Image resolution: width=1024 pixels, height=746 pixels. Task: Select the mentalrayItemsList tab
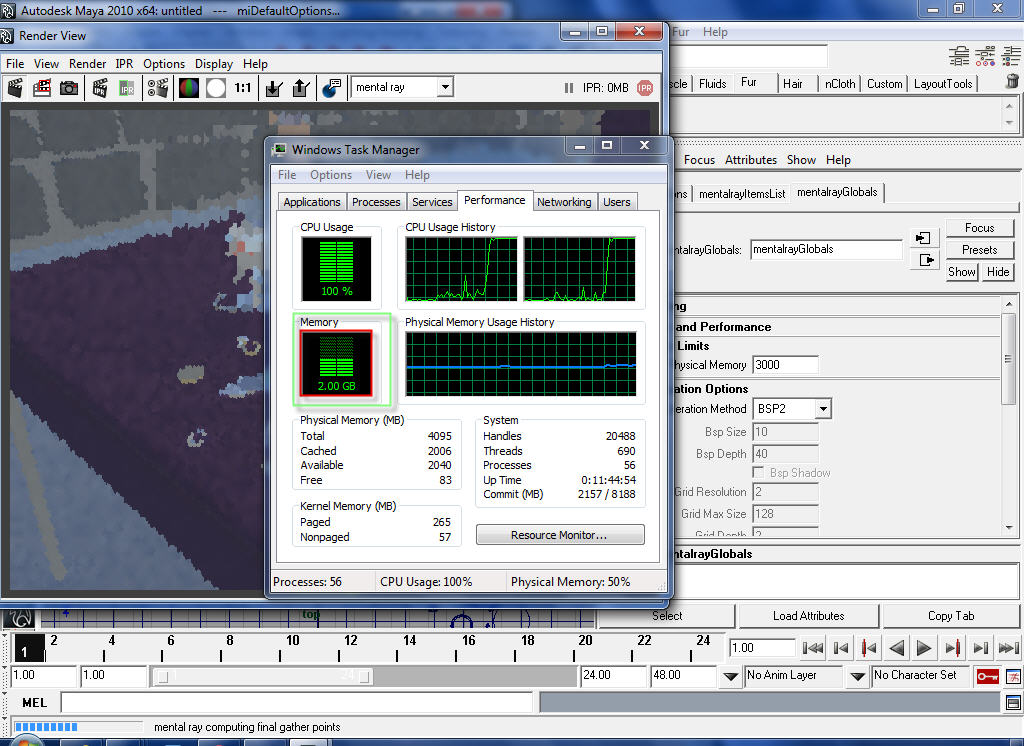[742, 193]
